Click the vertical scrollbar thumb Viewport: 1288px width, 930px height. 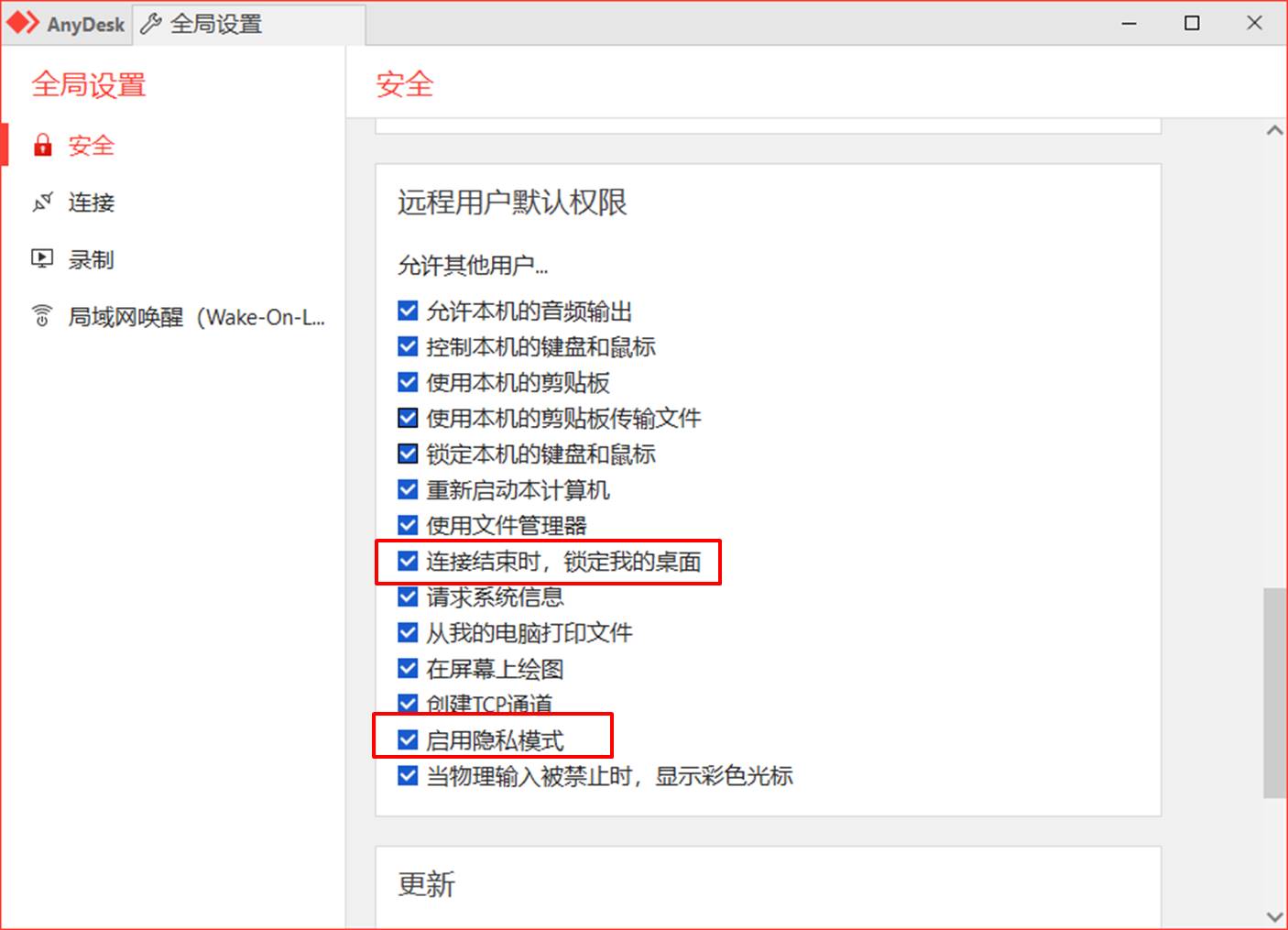click(x=1274, y=693)
